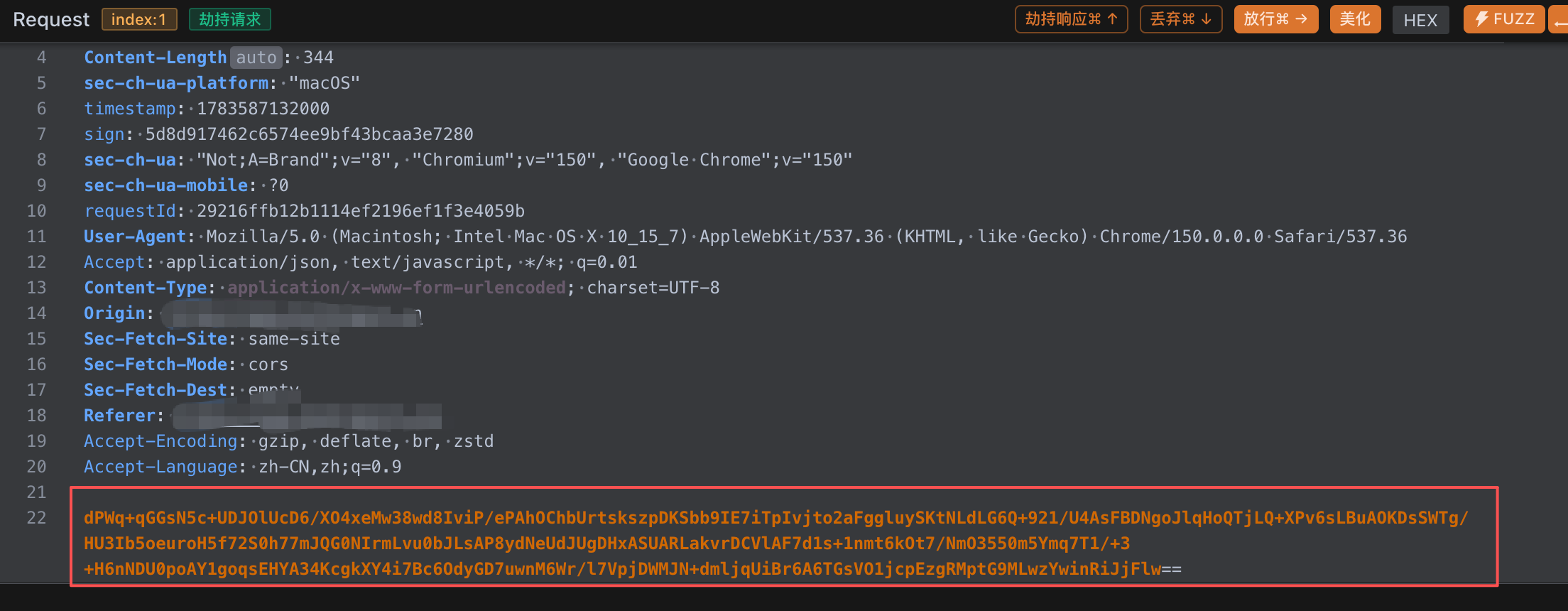
Task: Click the Accept-Encoding header line
Action: click(288, 441)
